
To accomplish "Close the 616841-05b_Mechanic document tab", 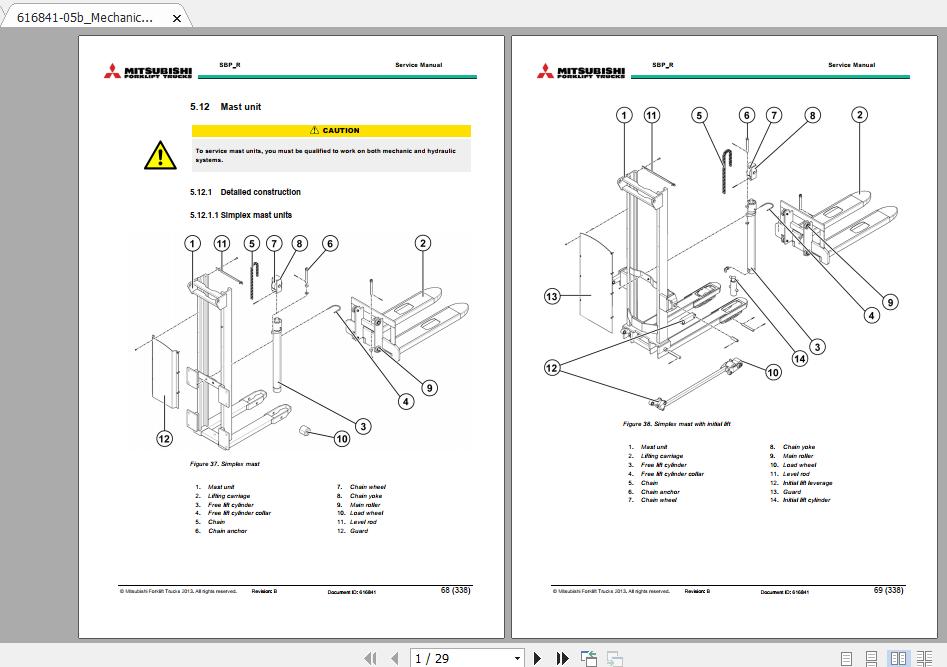I will tap(177, 18).
